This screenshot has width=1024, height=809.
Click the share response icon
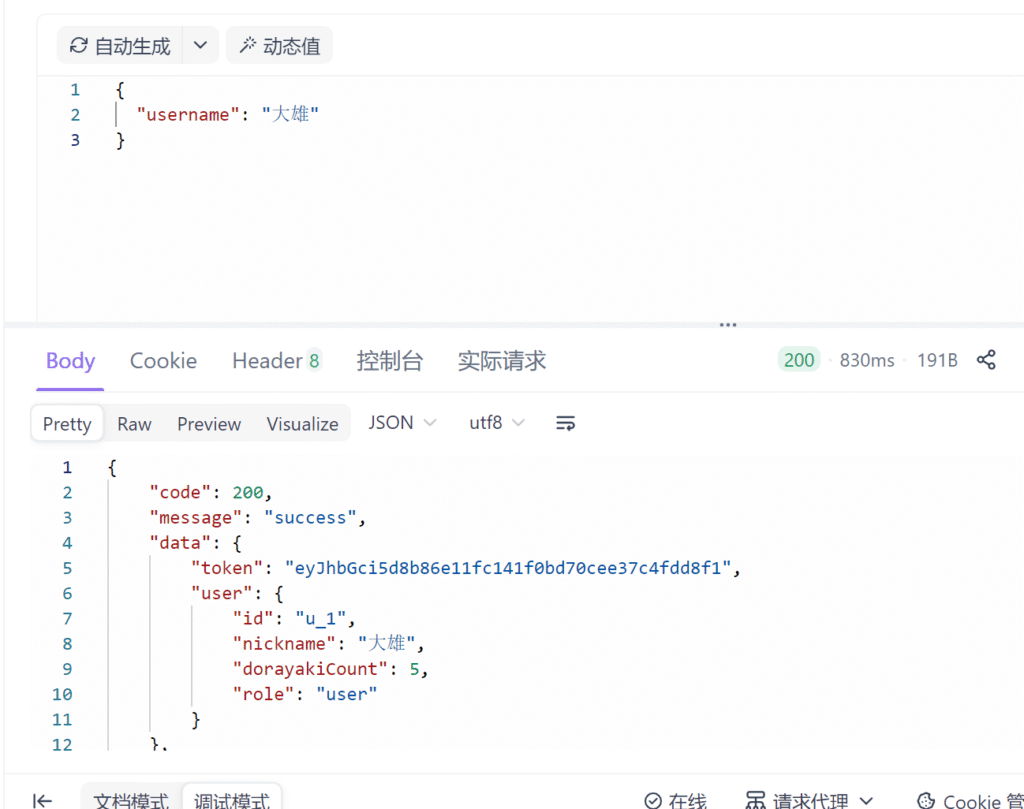point(986,360)
